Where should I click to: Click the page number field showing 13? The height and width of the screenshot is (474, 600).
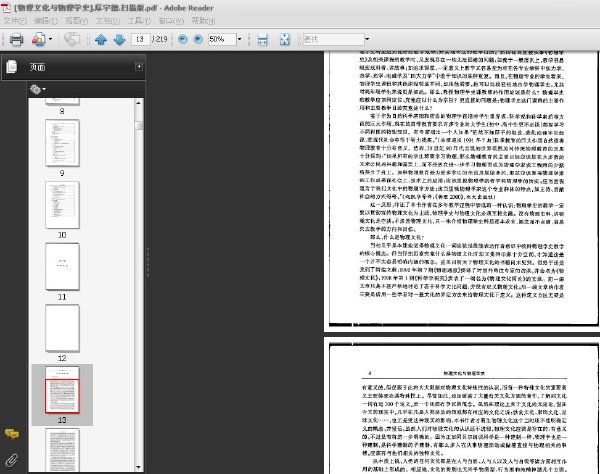click(x=140, y=39)
